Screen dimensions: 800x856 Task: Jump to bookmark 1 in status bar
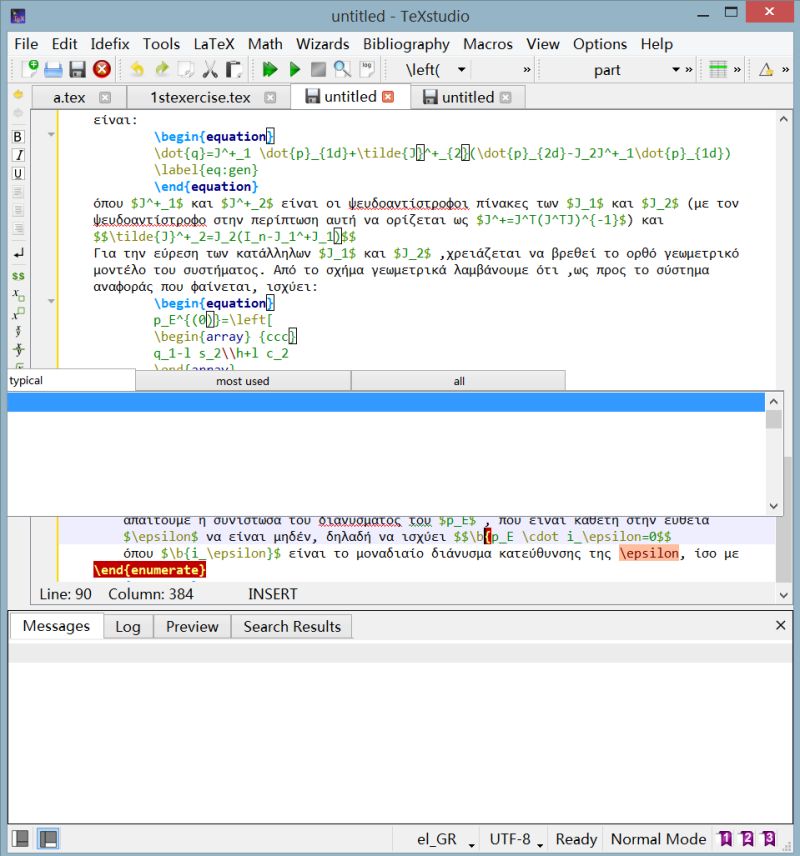tap(728, 840)
